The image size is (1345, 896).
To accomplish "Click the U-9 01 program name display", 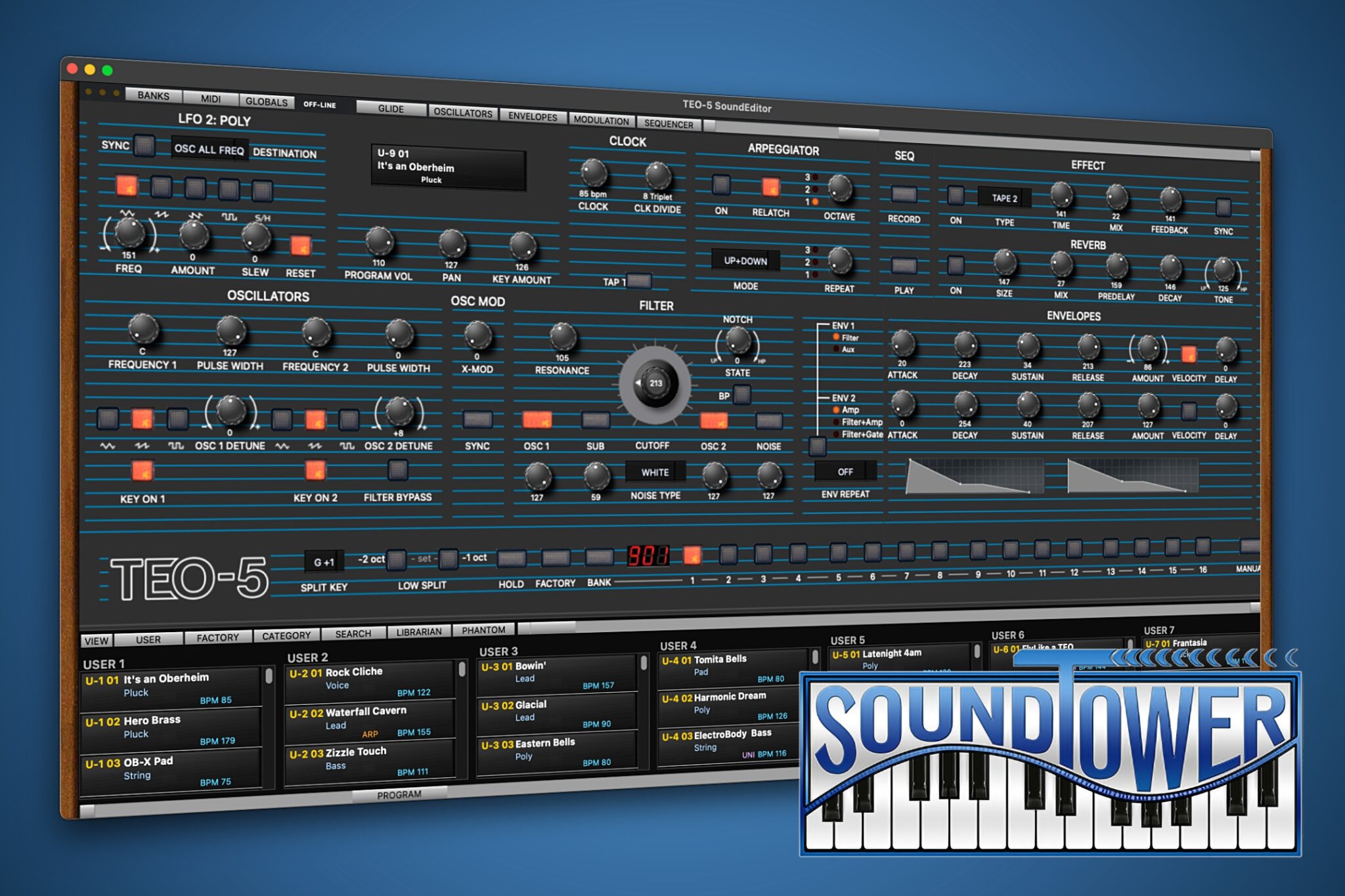I will 449,167.
